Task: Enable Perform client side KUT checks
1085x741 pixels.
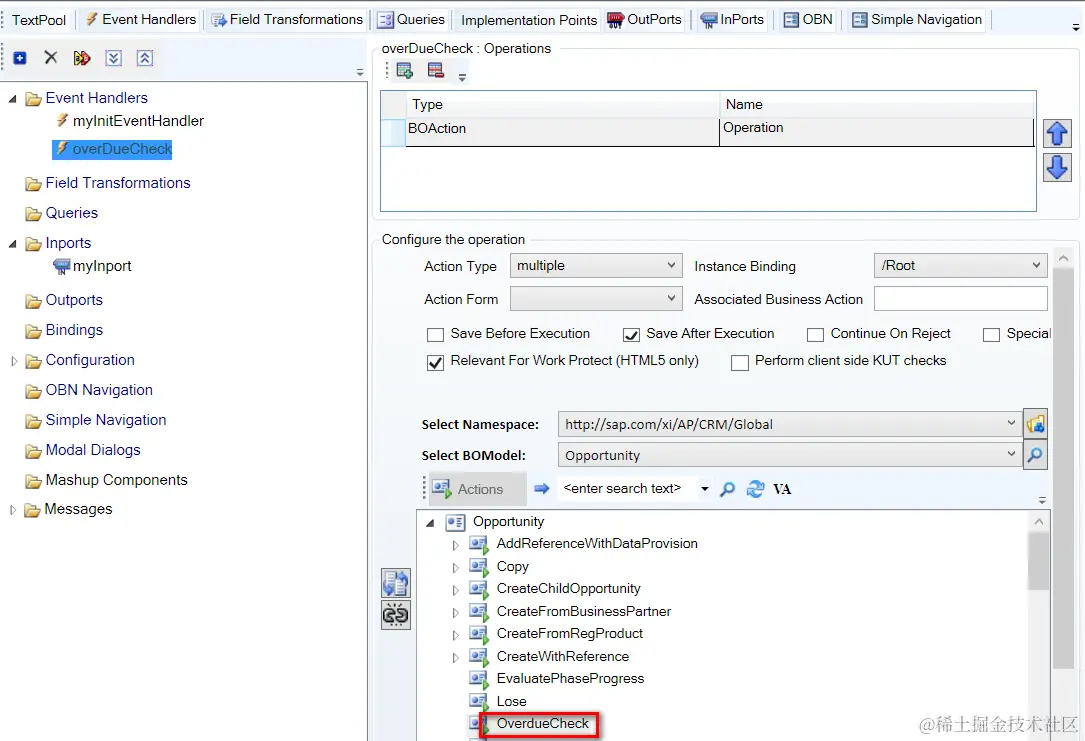Action: point(740,363)
